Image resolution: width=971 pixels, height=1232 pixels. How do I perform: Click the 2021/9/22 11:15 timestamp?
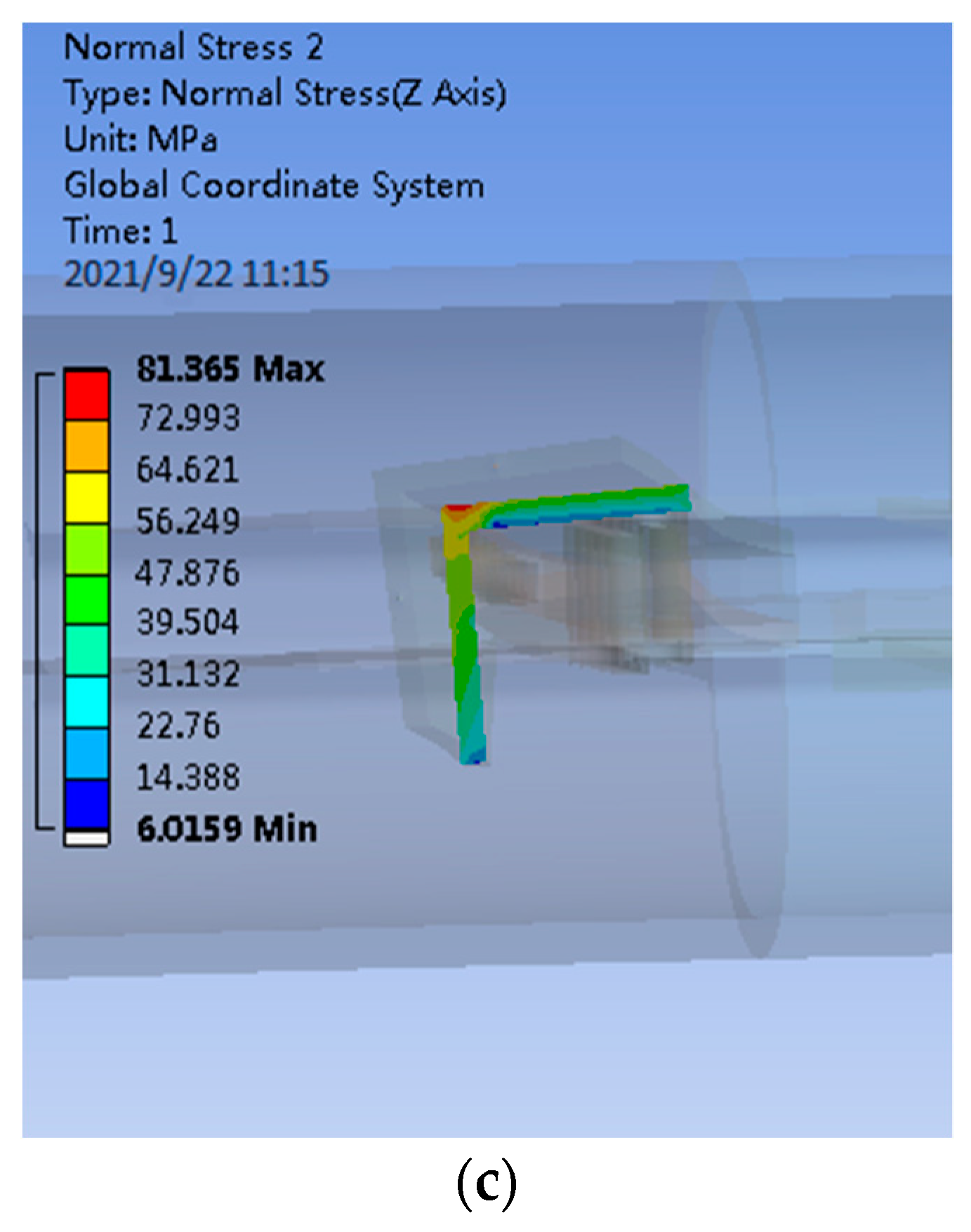196,274
